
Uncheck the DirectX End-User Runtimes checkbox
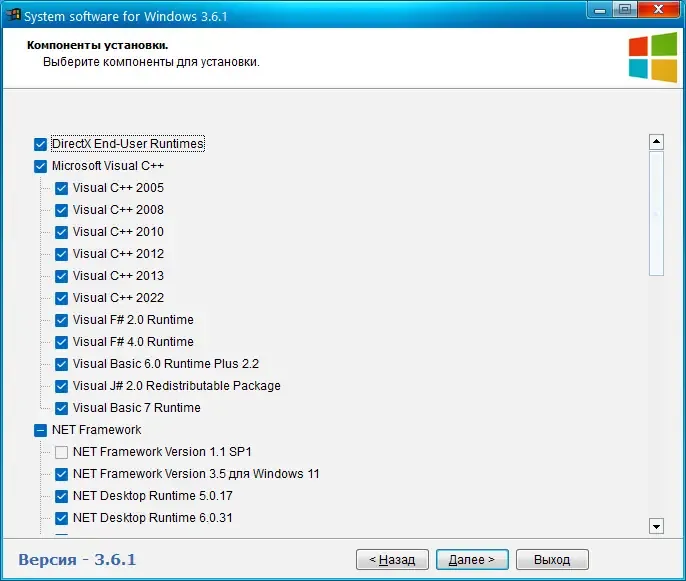pyautogui.click(x=40, y=144)
